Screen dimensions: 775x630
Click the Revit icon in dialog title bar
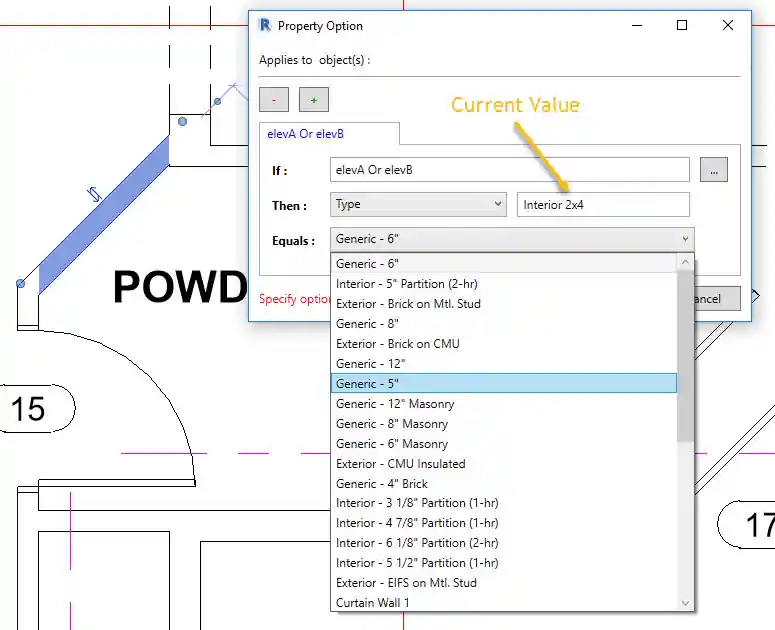click(265, 26)
